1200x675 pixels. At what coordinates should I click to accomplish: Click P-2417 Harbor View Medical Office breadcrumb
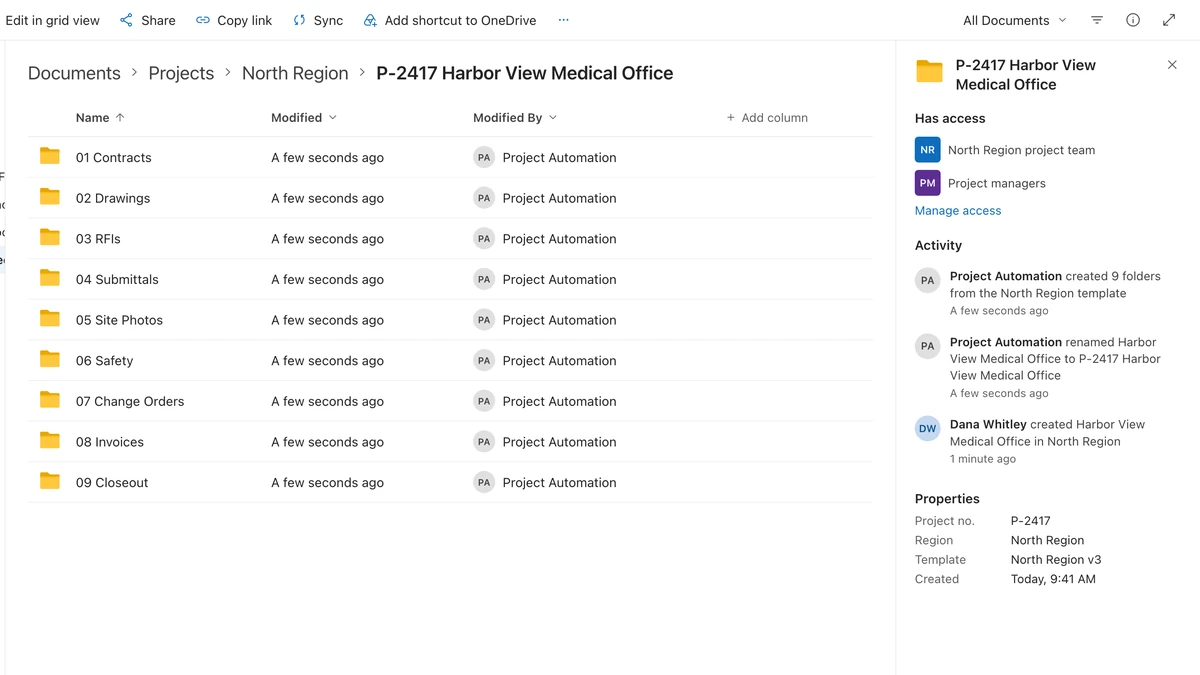[x=525, y=73]
